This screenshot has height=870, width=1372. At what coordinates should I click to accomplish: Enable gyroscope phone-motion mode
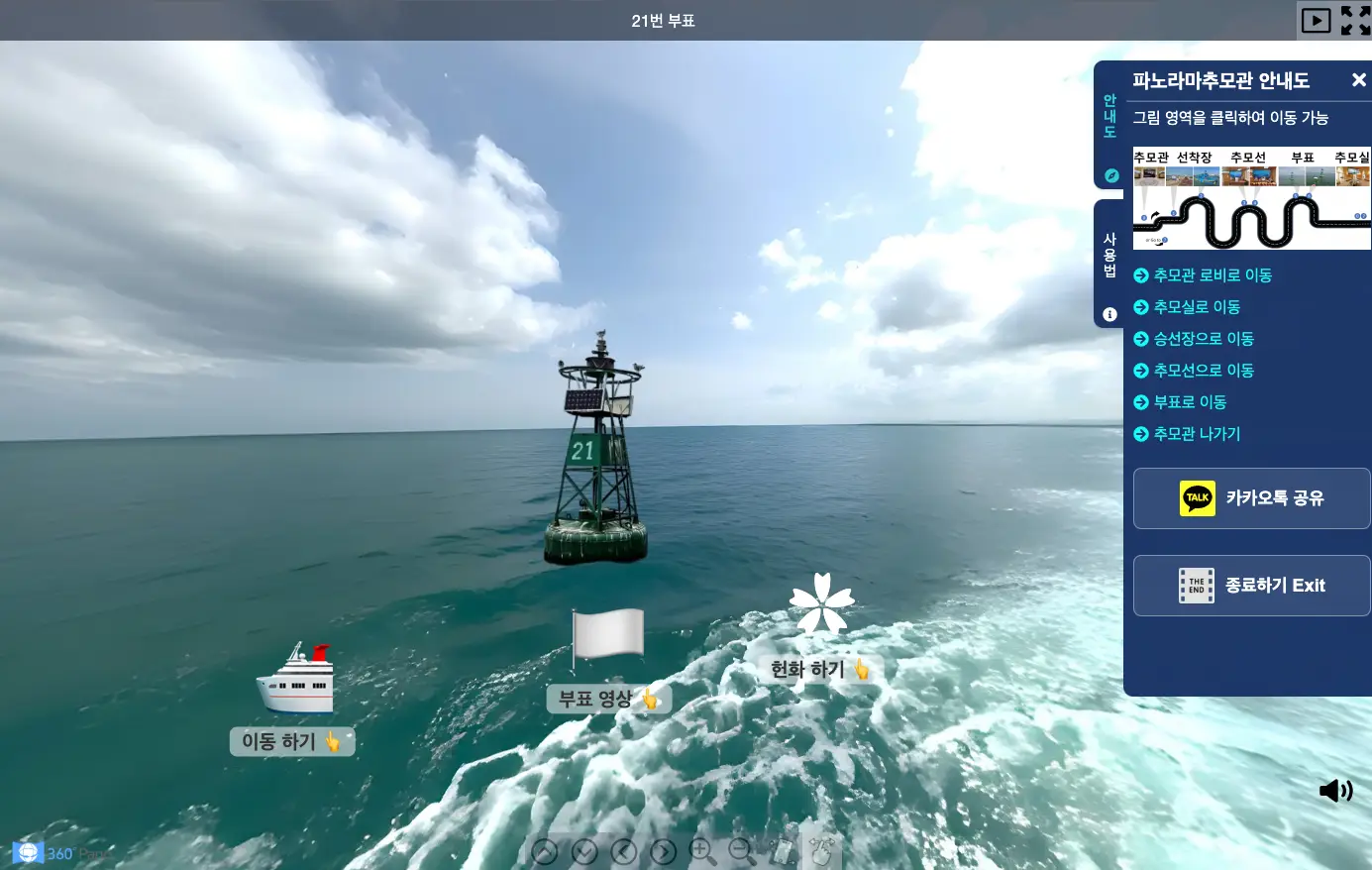[x=783, y=851]
